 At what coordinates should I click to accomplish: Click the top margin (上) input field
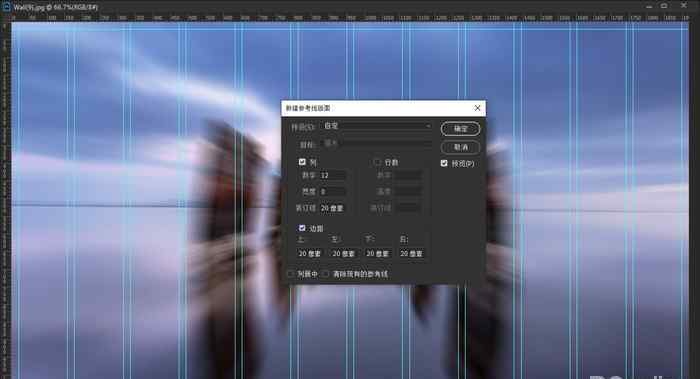pos(309,254)
